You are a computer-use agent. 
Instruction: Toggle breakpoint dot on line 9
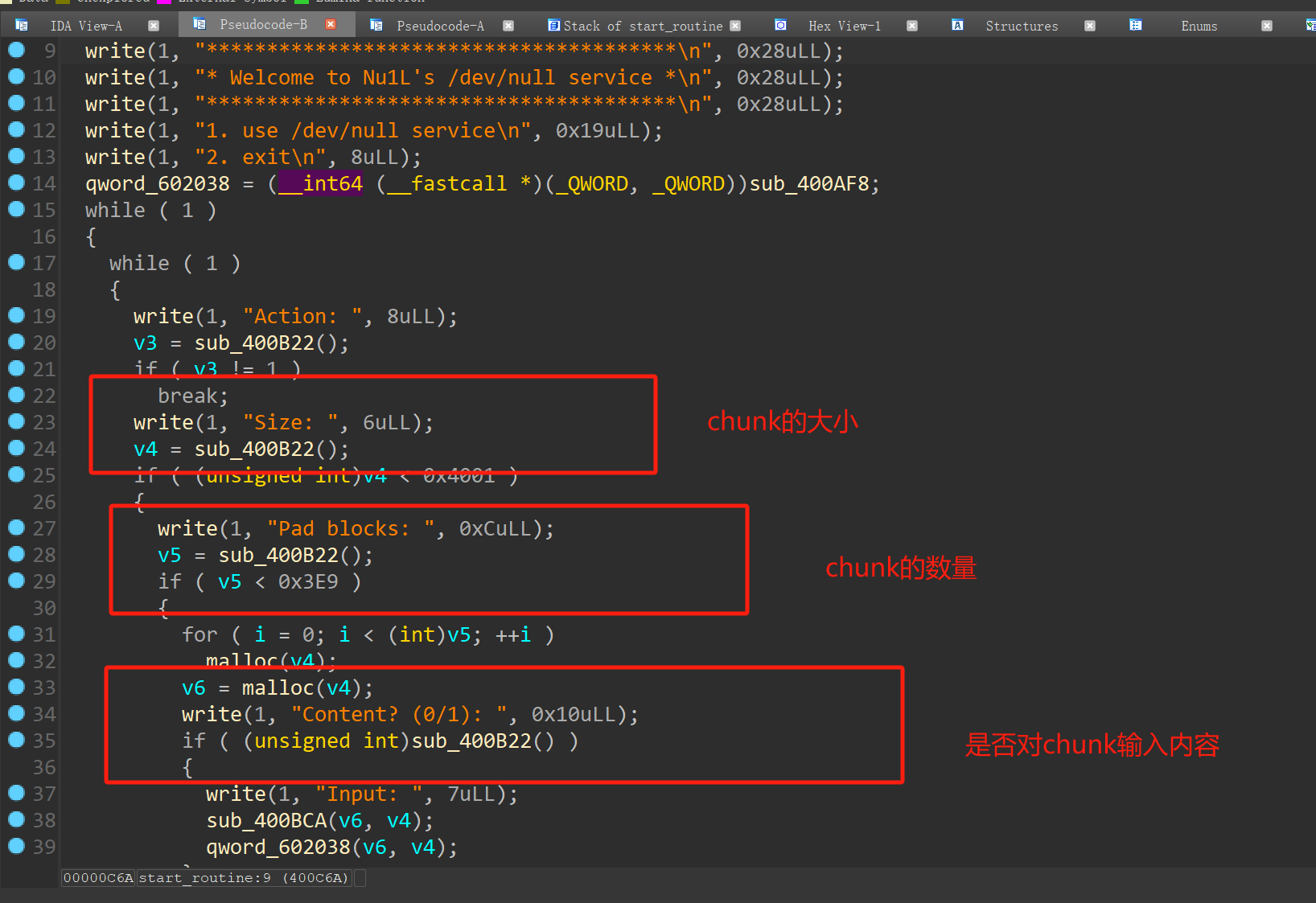(x=16, y=50)
